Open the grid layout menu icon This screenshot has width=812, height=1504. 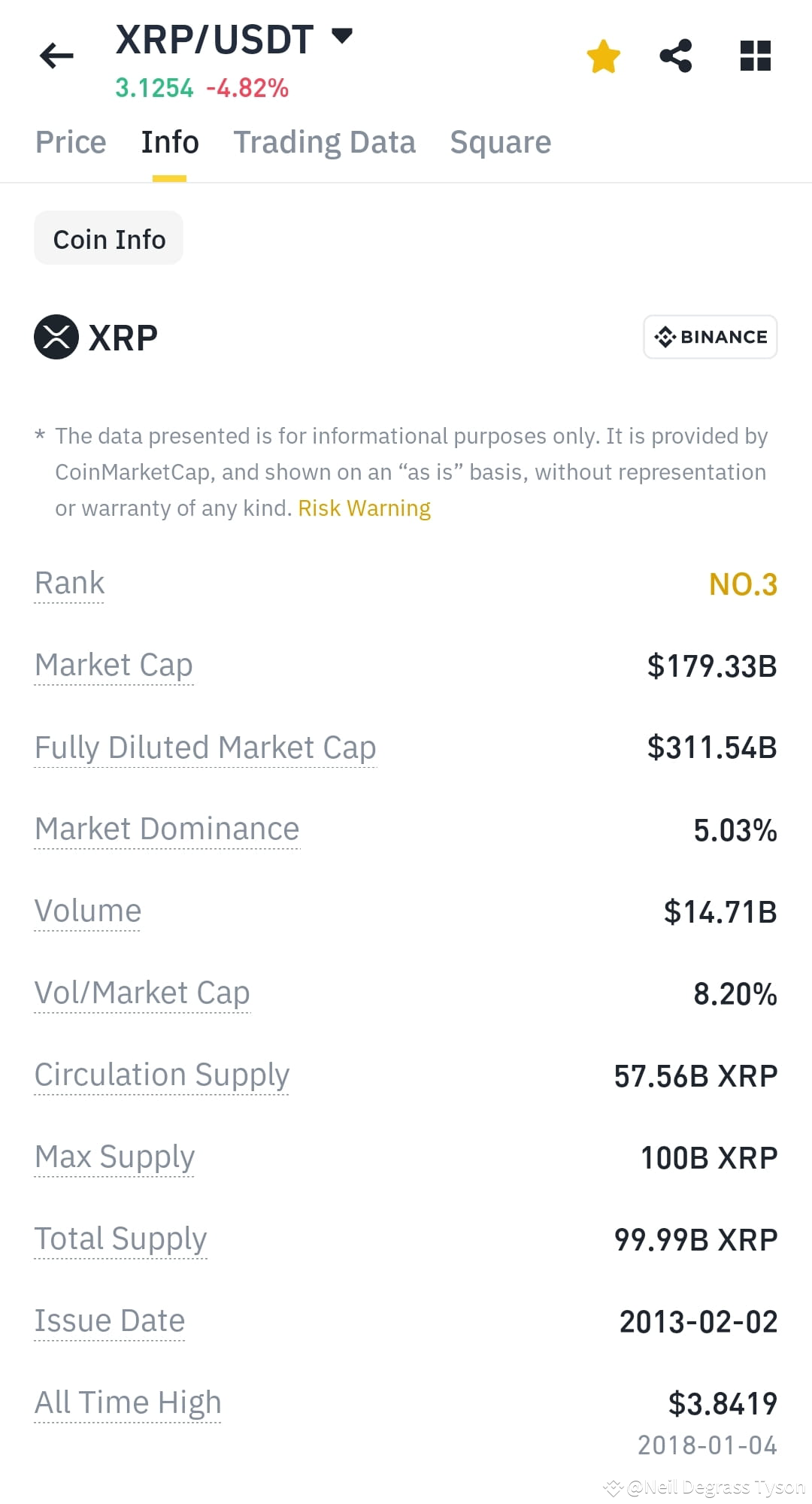tap(756, 56)
